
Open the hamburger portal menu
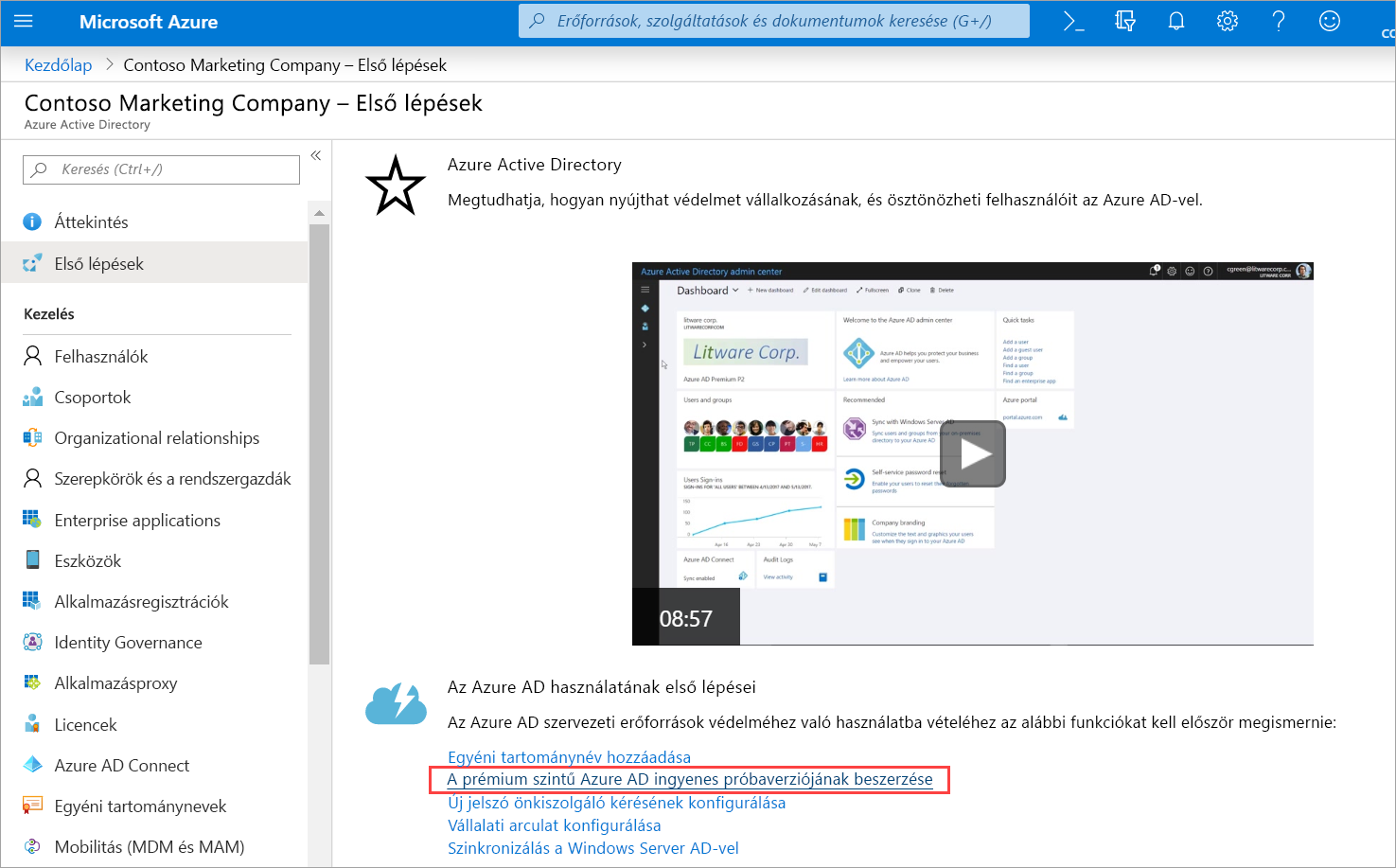pos(24,21)
